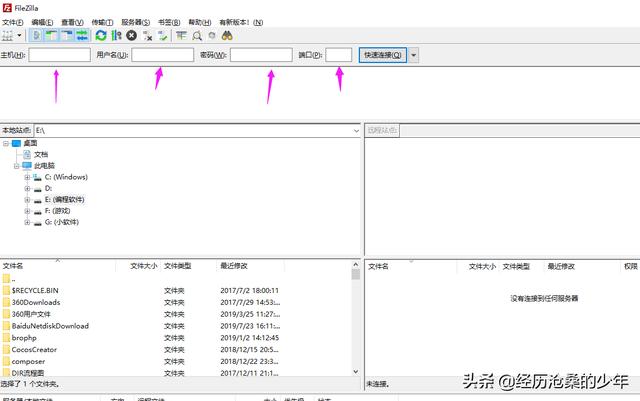The width and height of the screenshot is (640, 401).
Task: Select the C: (Windows) drive
Action: [66, 177]
